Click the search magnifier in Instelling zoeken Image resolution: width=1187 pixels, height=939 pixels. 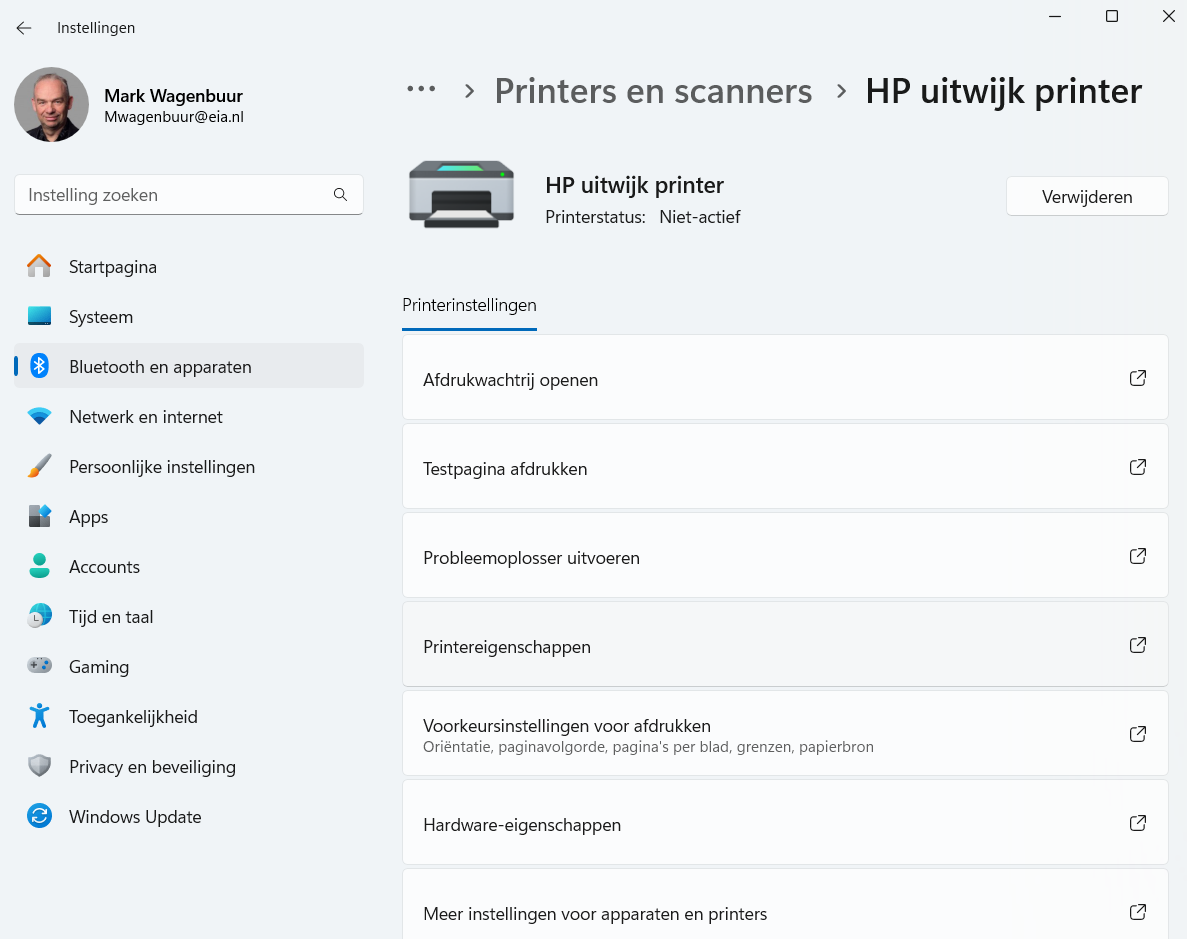(x=340, y=194)
